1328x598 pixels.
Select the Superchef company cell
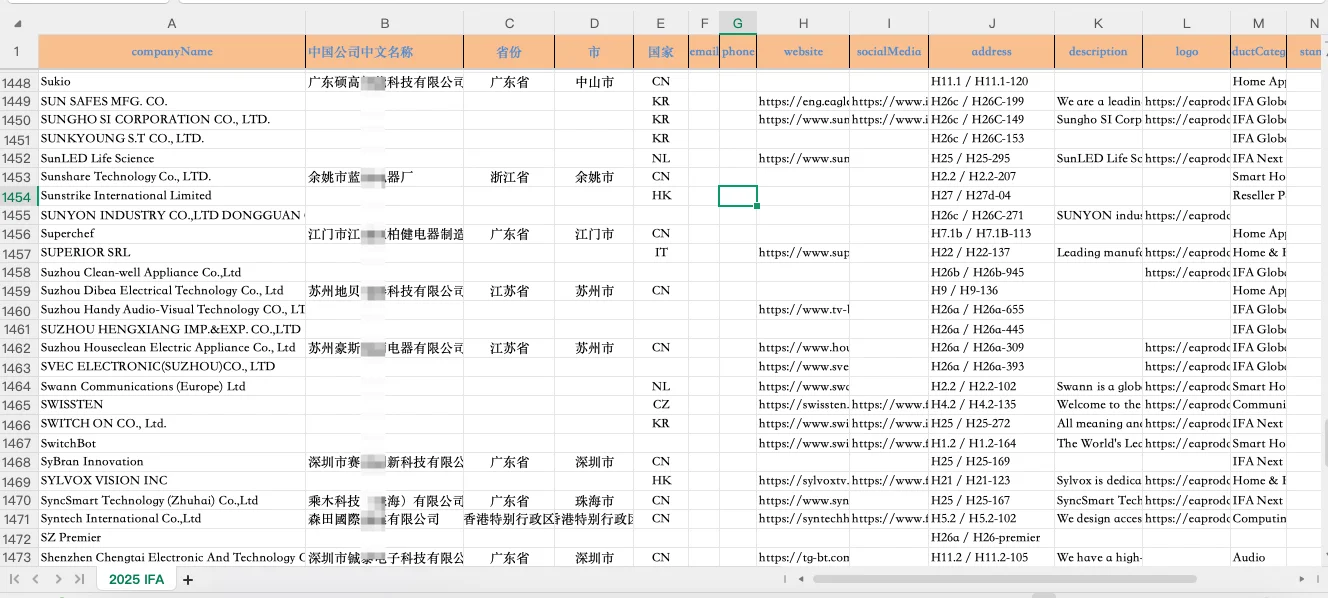click(x=172, y=234)
